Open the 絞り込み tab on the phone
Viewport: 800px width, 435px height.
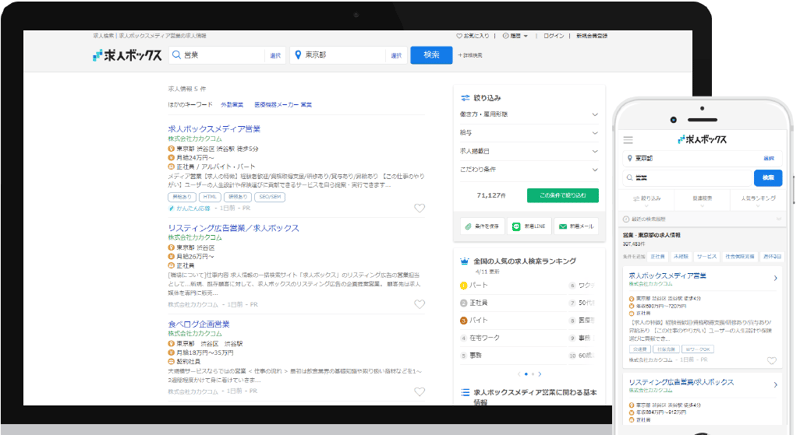pyautogui.click(x=646, y=198)
